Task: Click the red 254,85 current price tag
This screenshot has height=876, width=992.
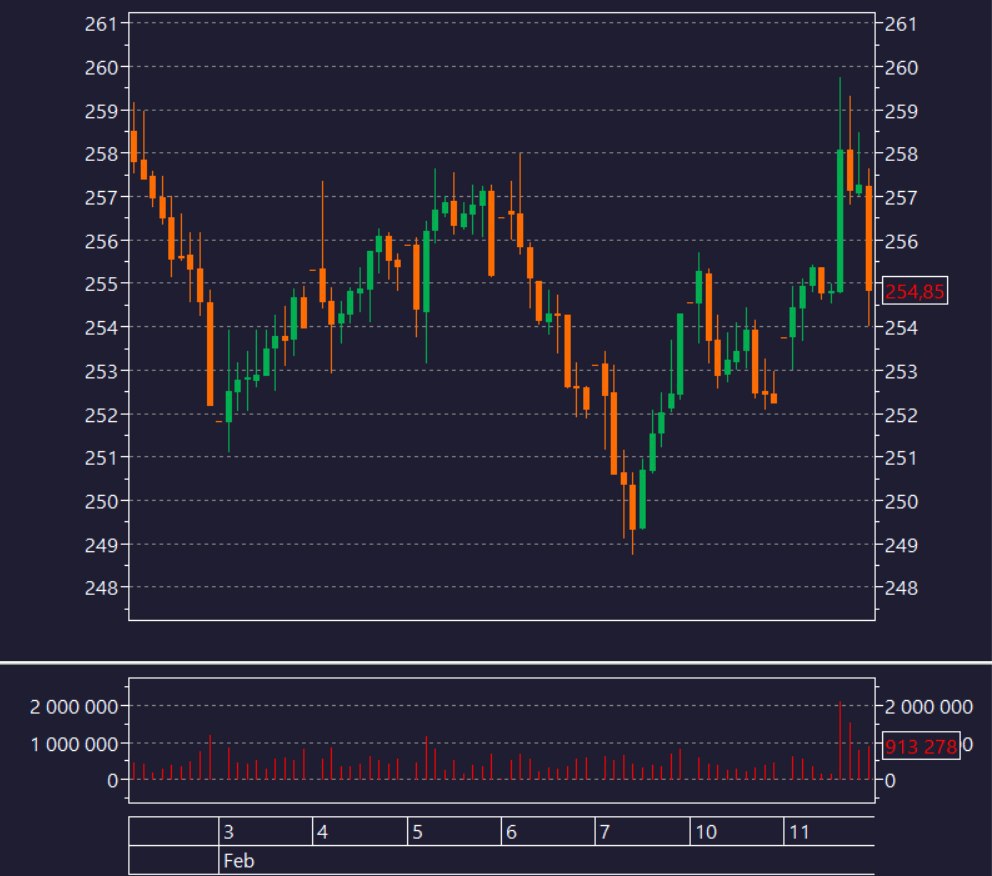Action: pyautogui.click(x=914, y=291)
